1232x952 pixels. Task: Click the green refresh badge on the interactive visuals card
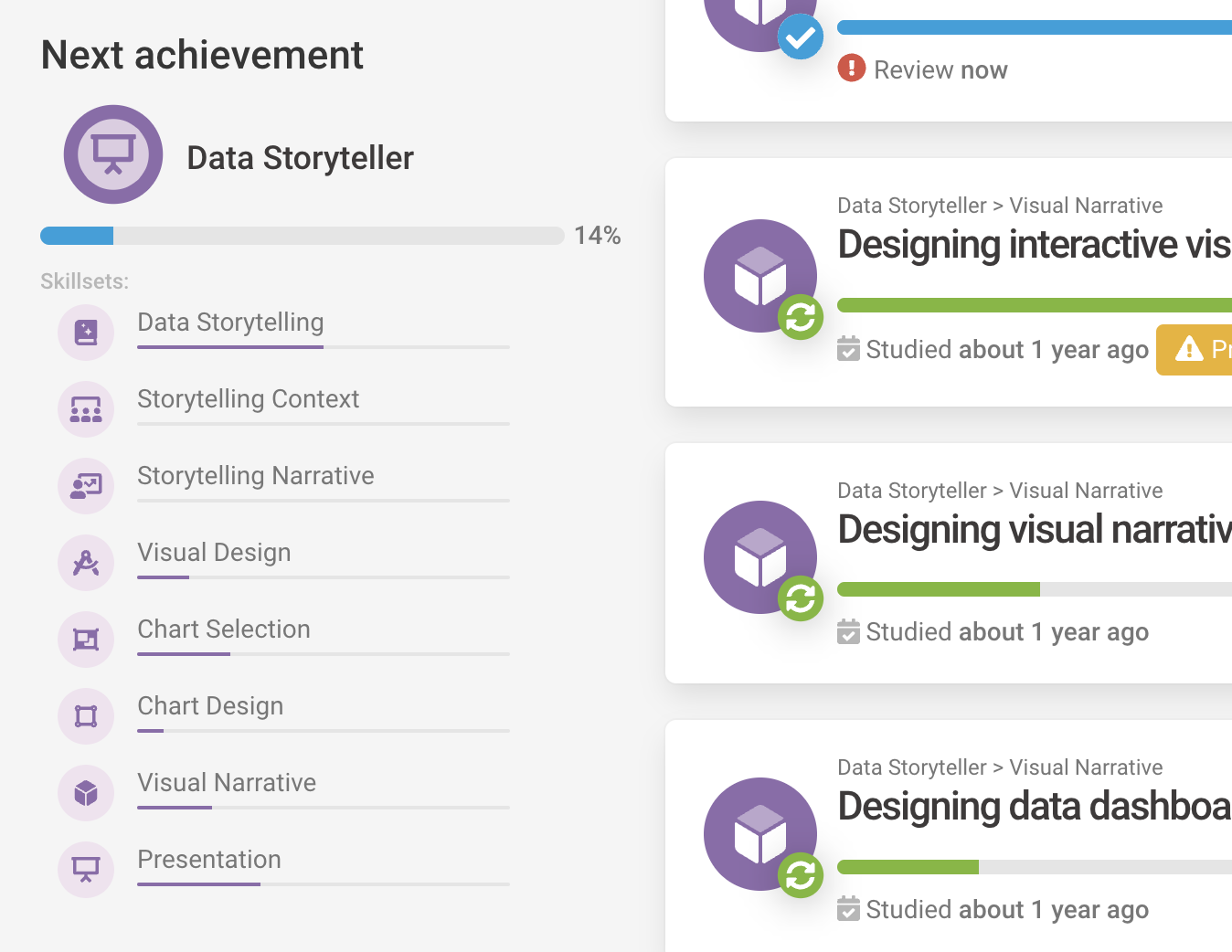[801, 316]
